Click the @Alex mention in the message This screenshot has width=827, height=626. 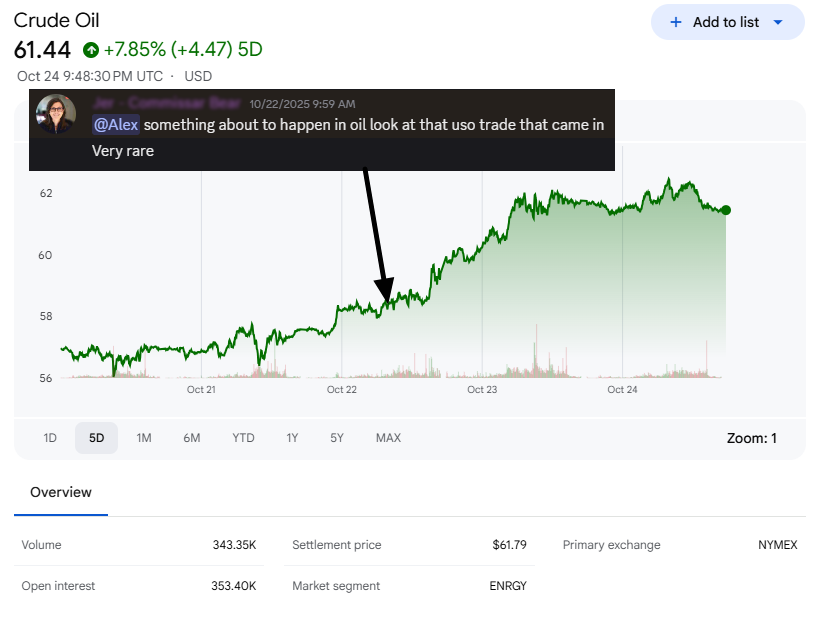(115, 125)
